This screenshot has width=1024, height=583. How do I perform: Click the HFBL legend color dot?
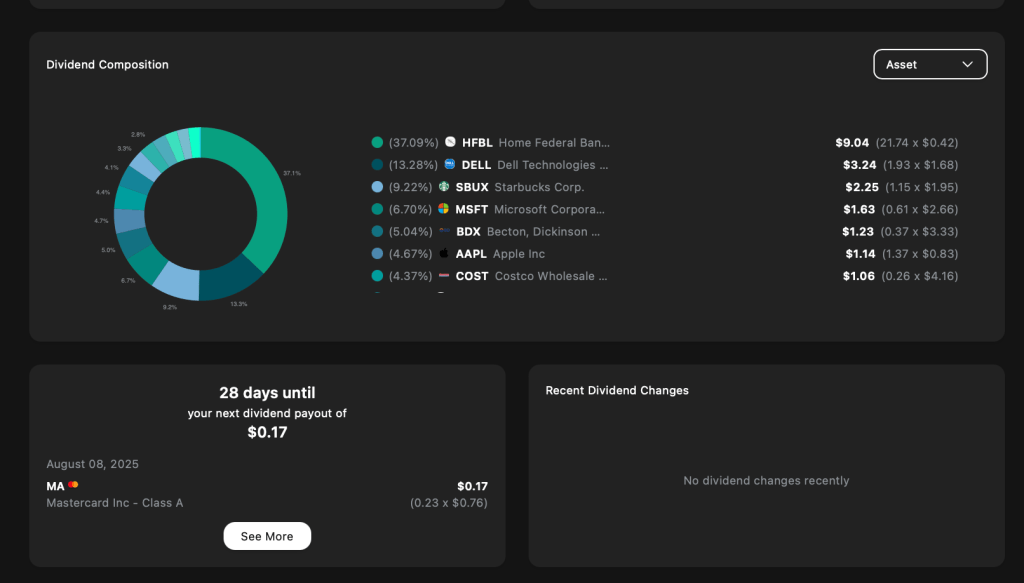click(377, 143)
